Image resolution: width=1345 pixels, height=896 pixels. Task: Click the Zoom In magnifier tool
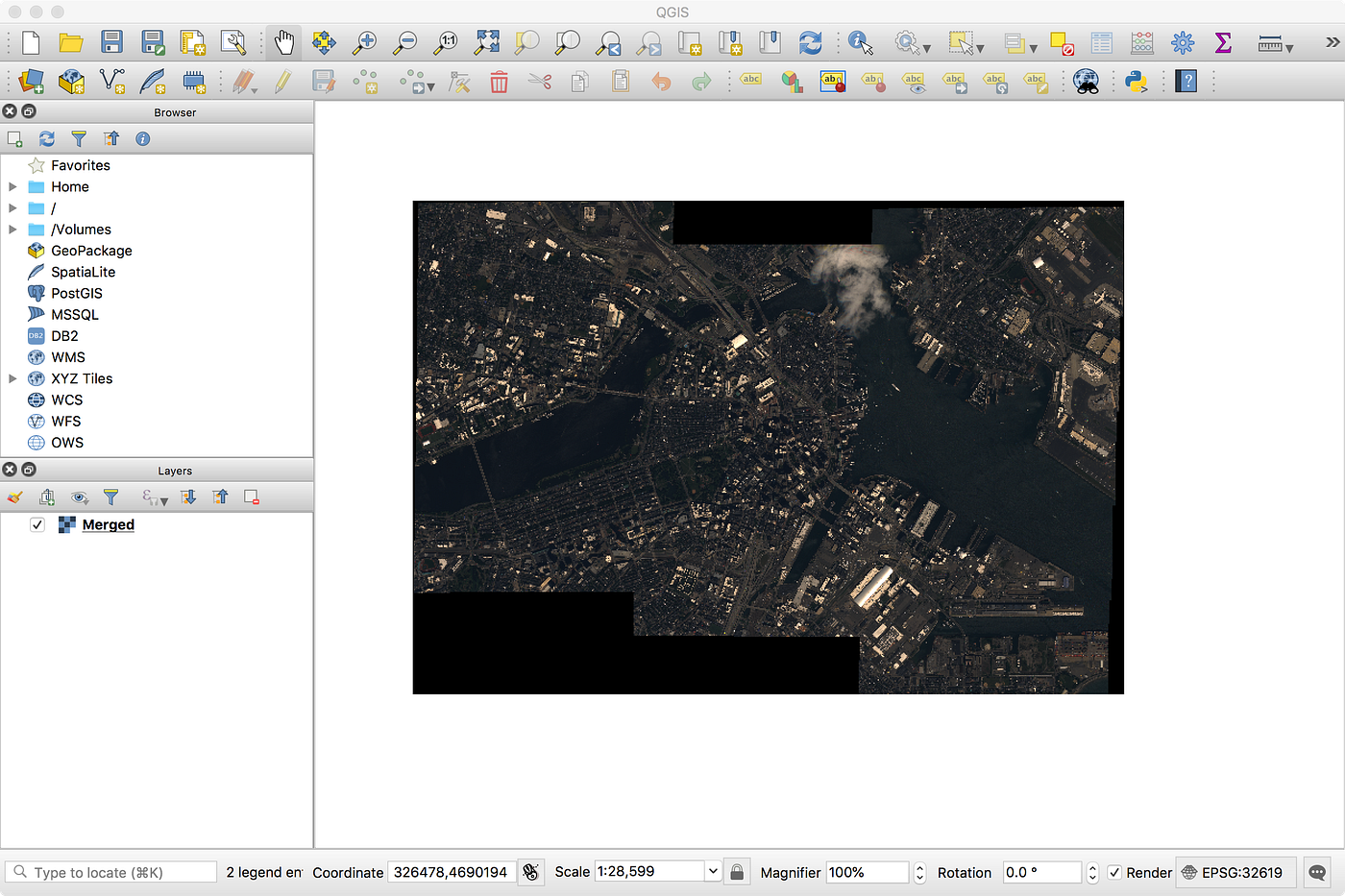[365, 42]
